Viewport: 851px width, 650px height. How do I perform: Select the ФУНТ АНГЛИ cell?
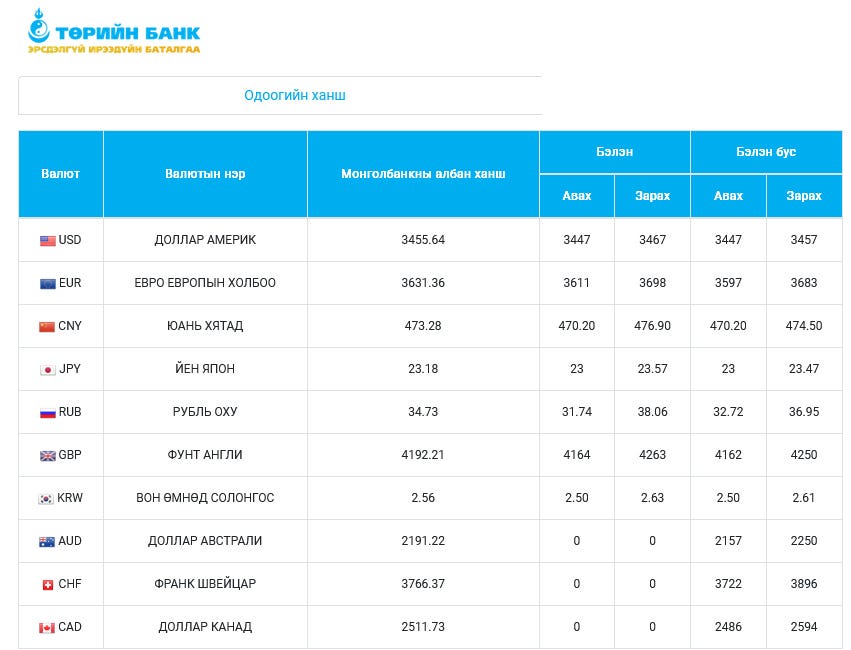[205, 455]
